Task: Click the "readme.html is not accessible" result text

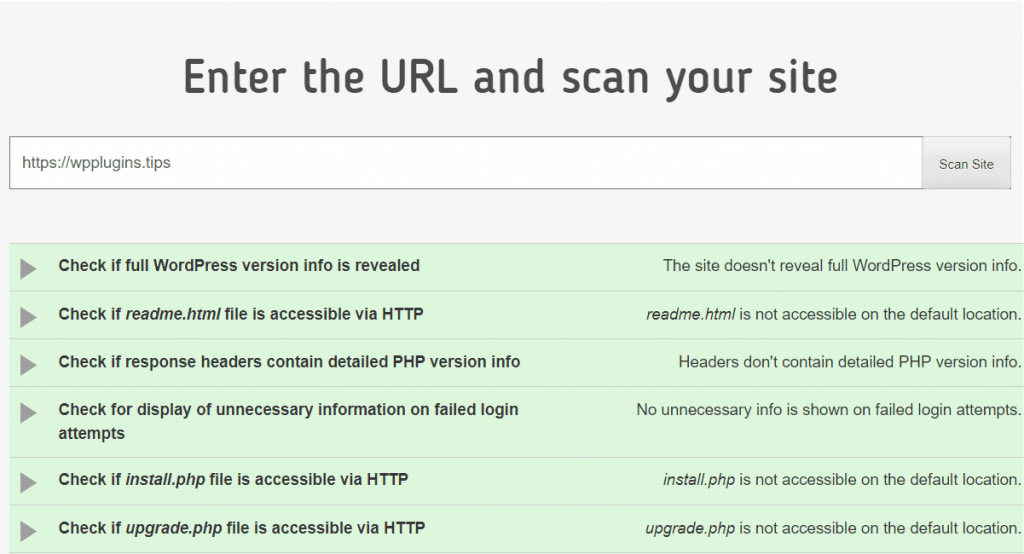Action: click(833, 314)
